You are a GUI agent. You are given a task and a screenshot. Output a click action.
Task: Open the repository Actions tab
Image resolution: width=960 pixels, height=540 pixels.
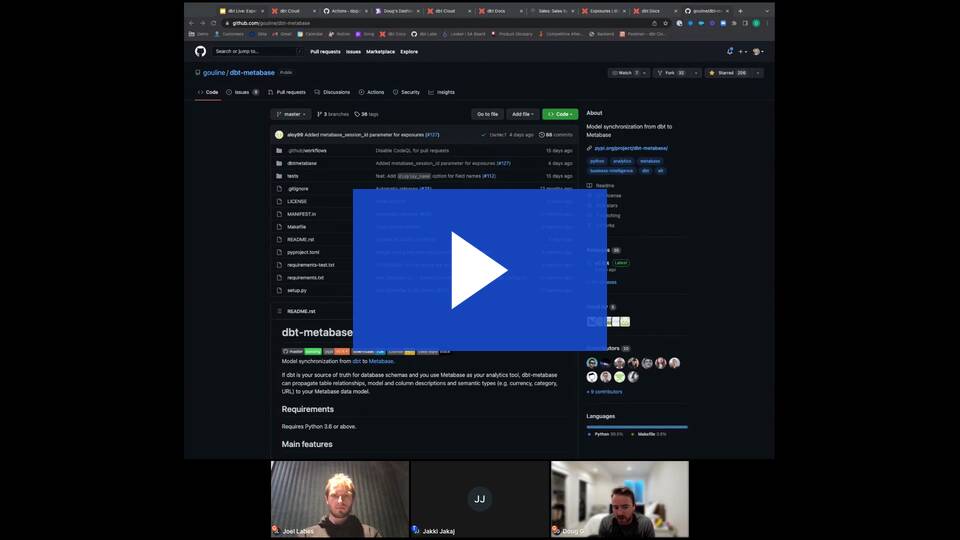coord(372,92)
